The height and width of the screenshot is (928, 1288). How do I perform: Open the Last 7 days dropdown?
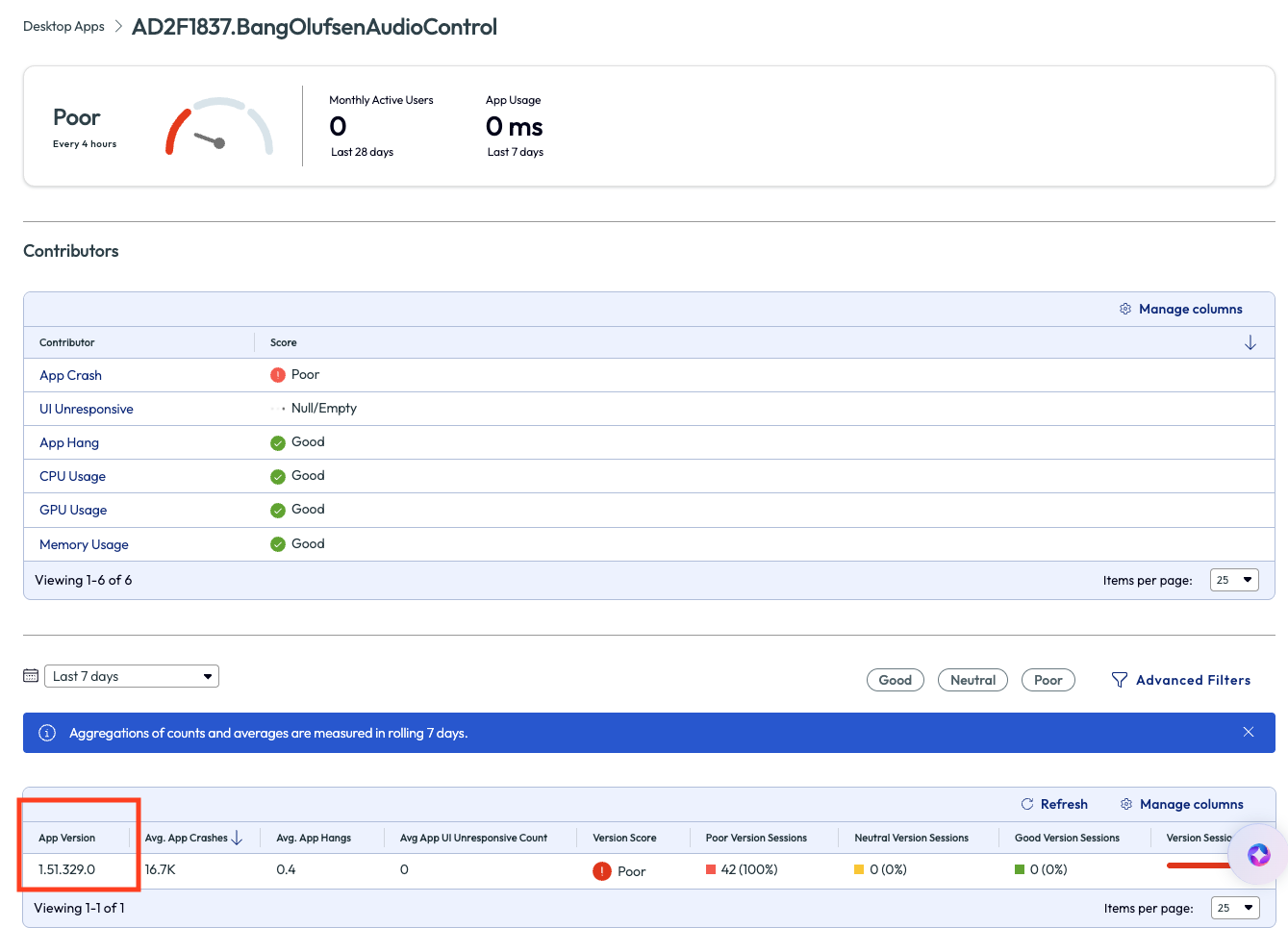point(132,676)
